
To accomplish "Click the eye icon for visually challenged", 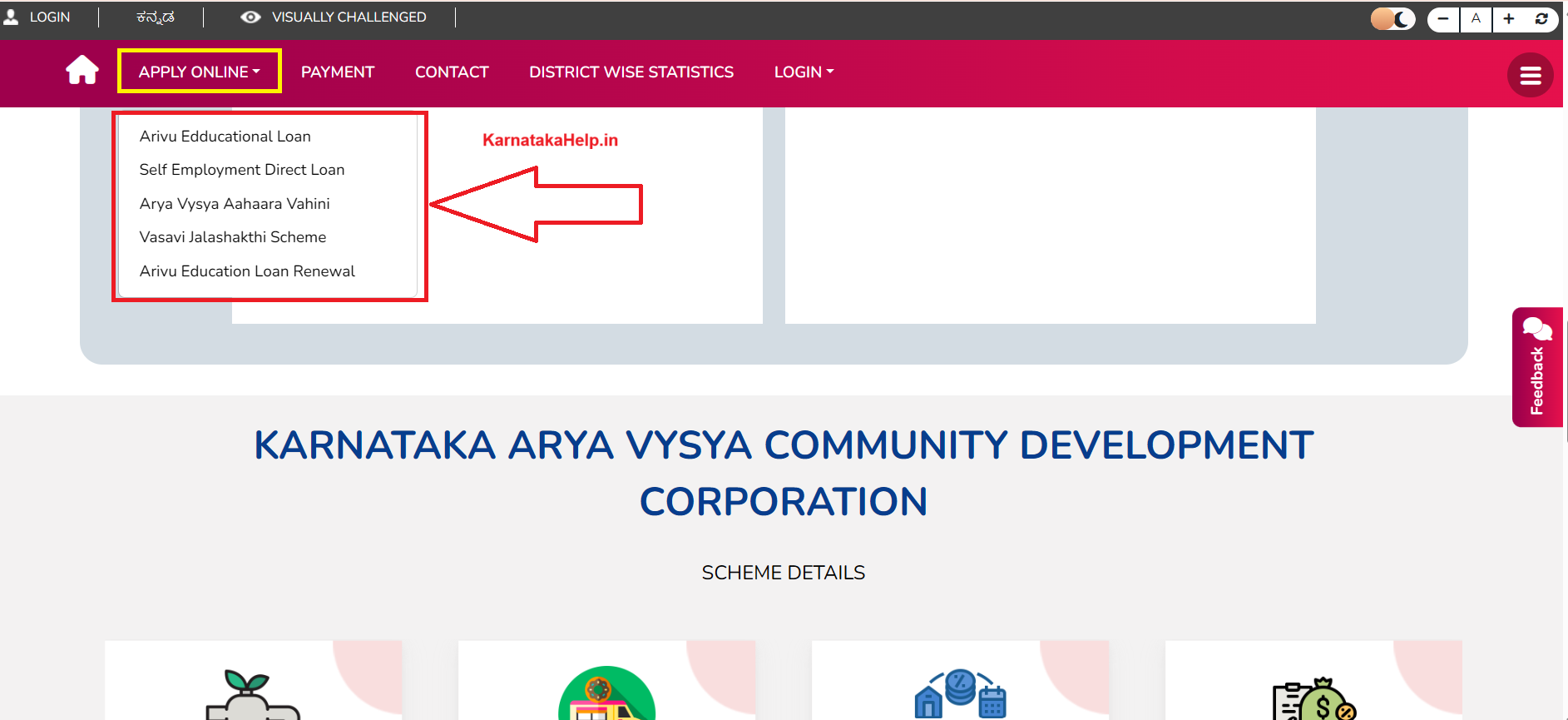I will [250, 17].
